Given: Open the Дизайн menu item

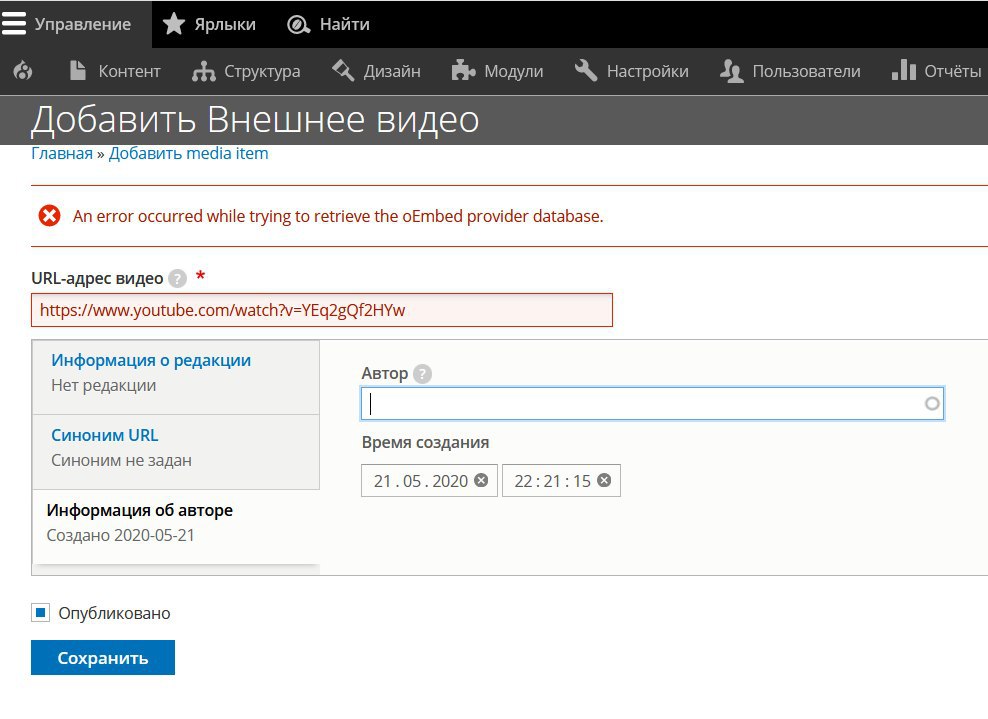Looking at the screenshot, I should coord(377,71).
